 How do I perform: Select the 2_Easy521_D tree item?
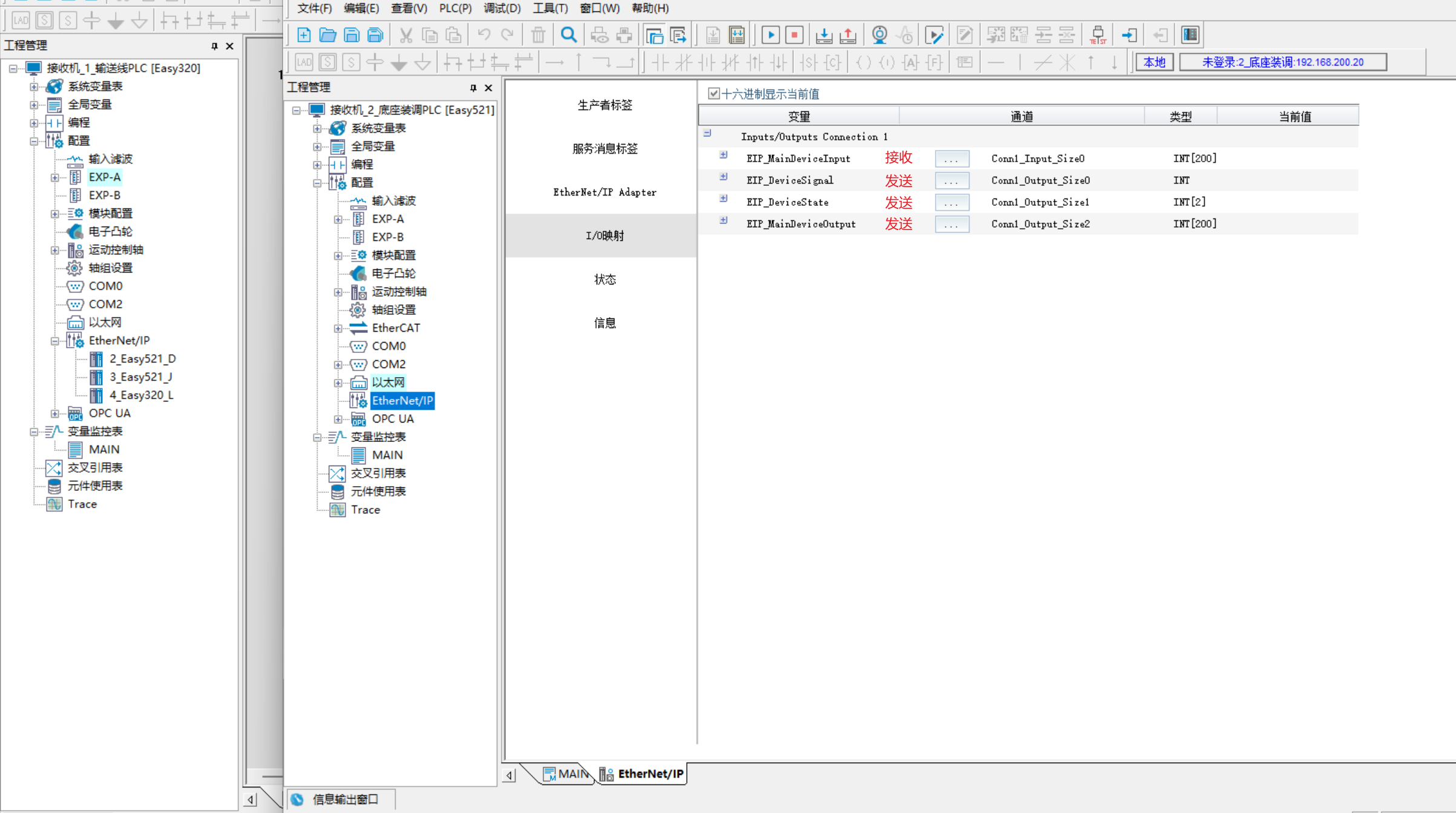click(x=142, y=359)
